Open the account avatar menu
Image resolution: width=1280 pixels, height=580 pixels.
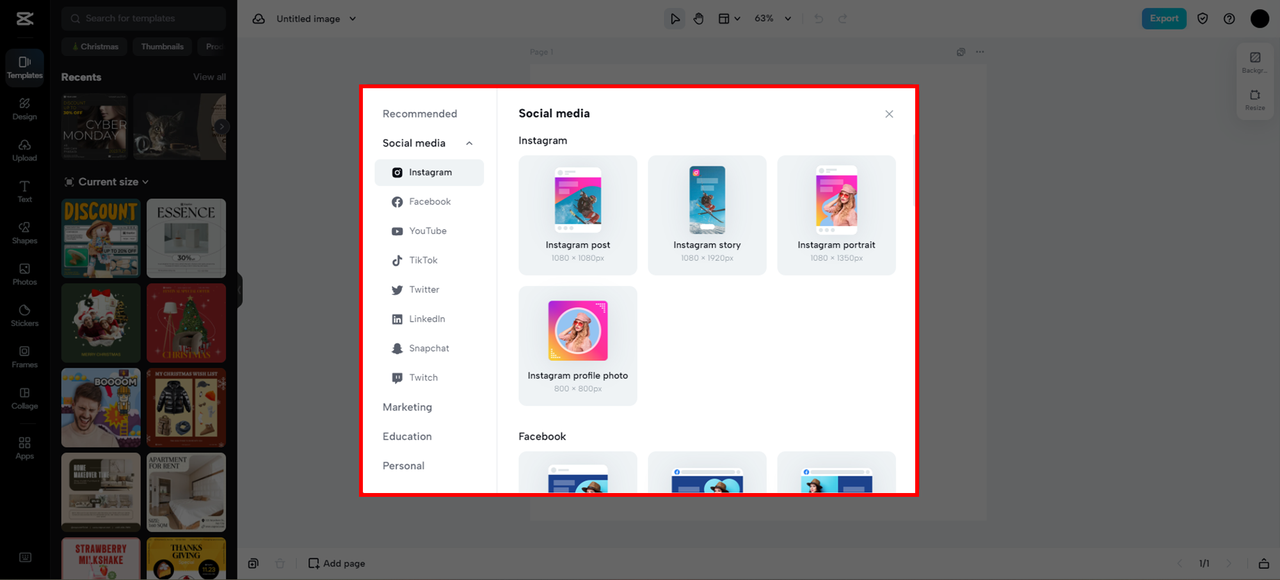tap(1259, 19)
